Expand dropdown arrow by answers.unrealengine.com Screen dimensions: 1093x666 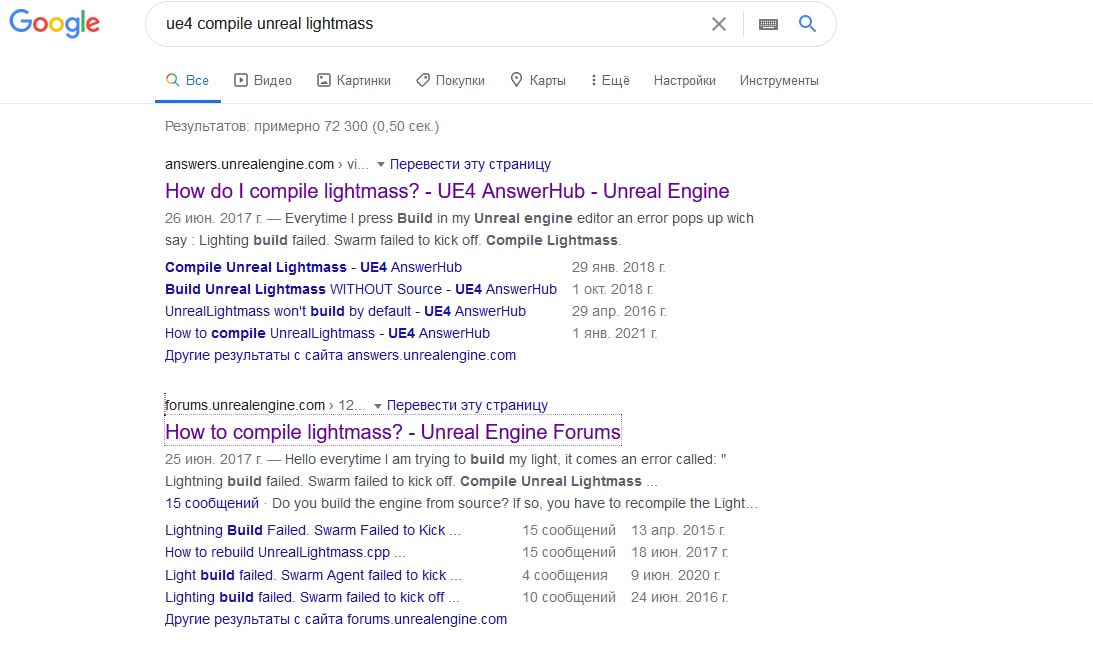point(381,165)
